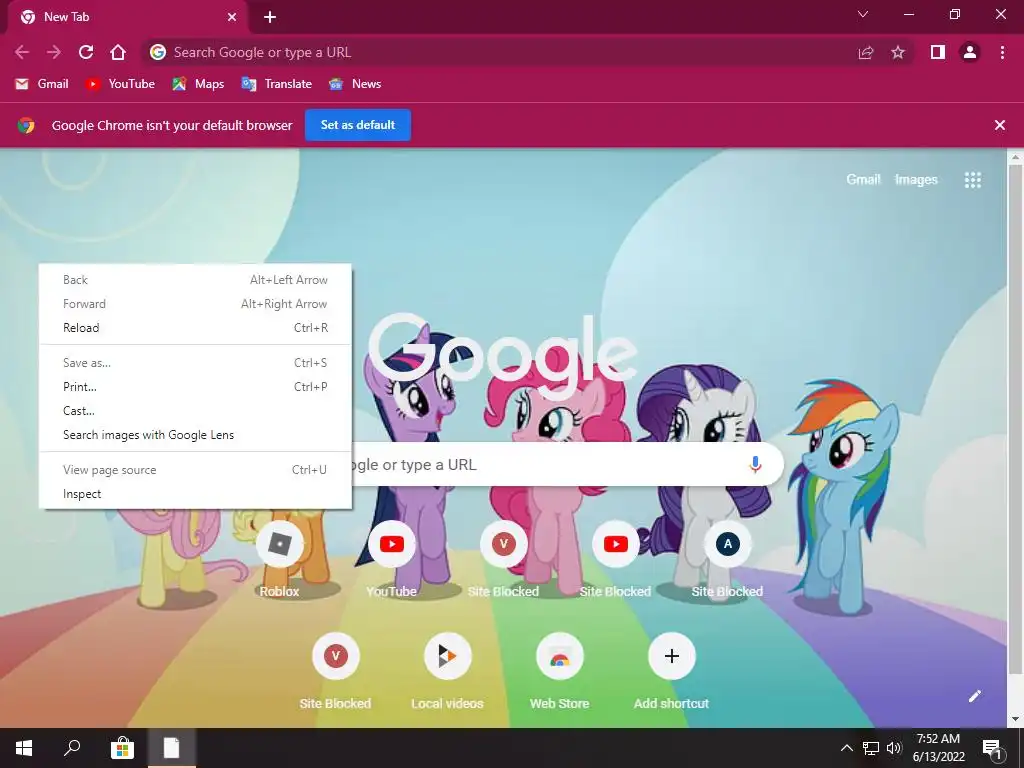Click the browser Back arrow button

pyautogui.click(x=22, y=52)
